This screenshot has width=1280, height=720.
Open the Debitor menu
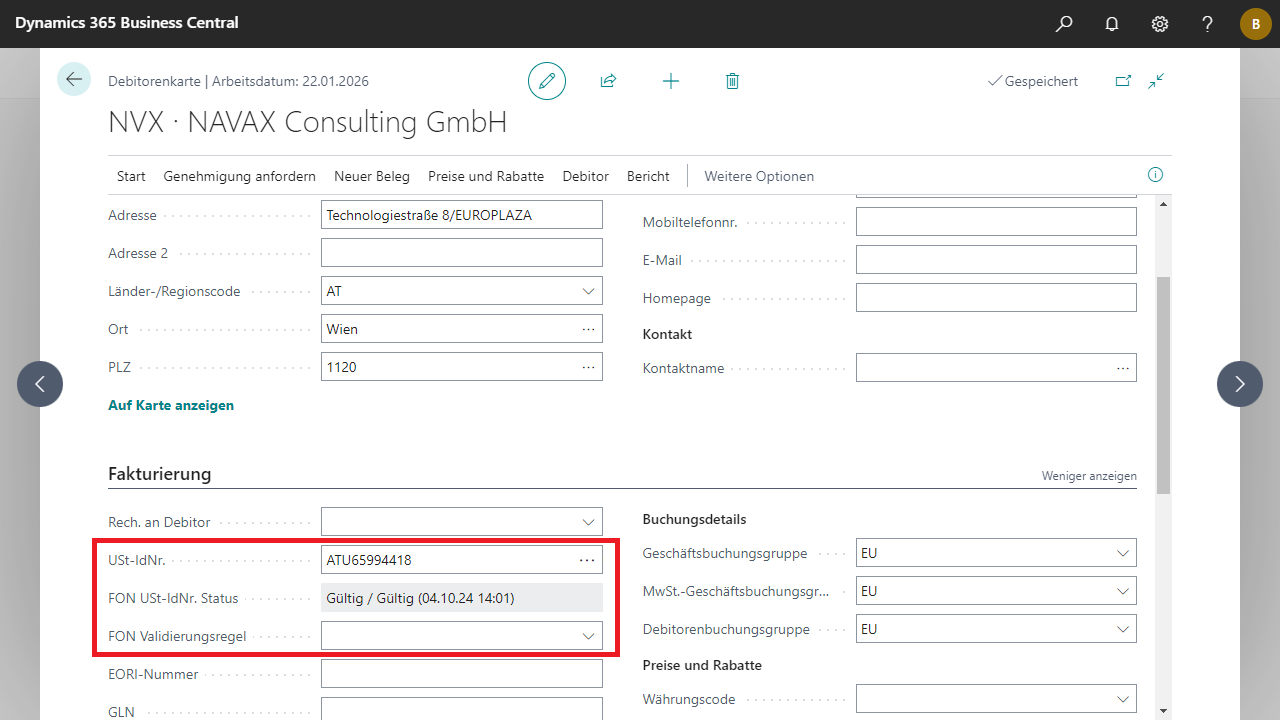[586, 176]
